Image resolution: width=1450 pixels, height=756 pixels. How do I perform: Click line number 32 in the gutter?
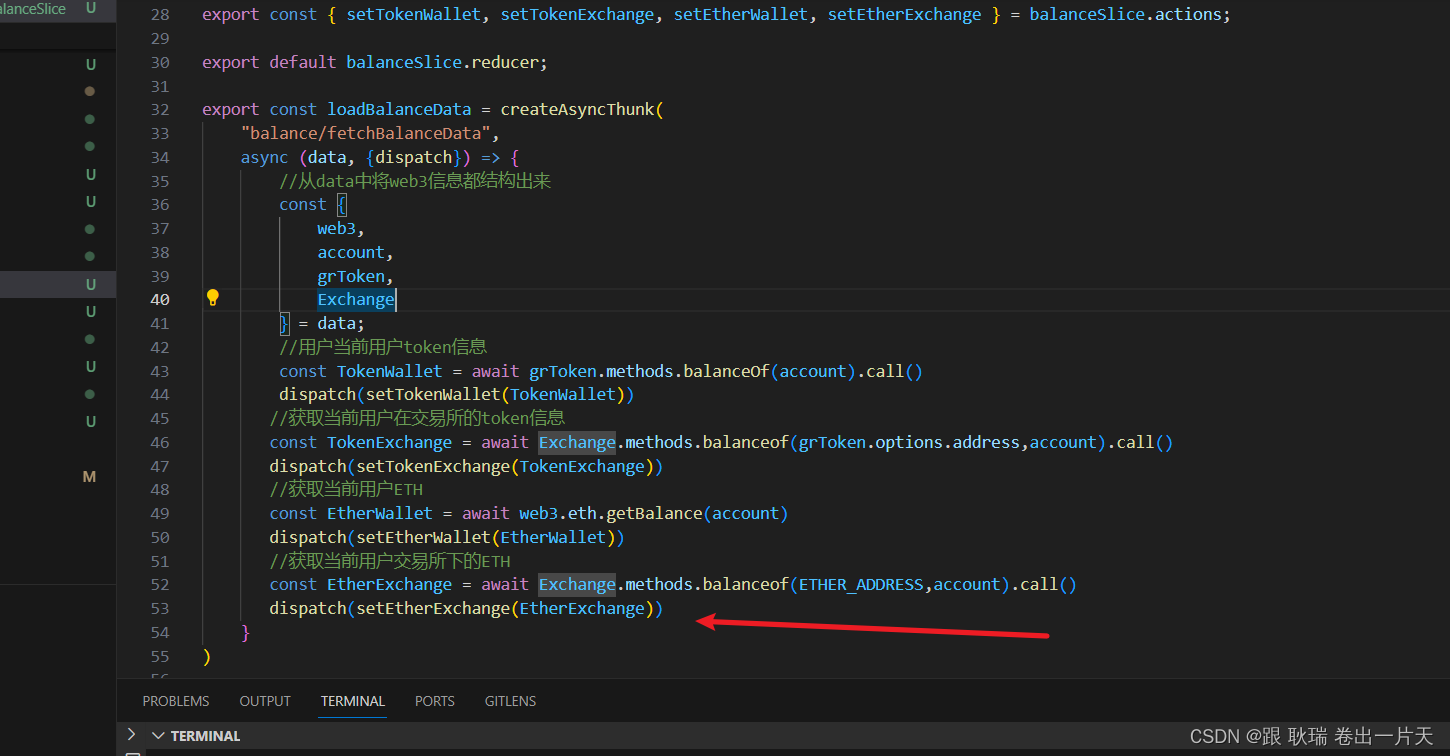(160, 109)
